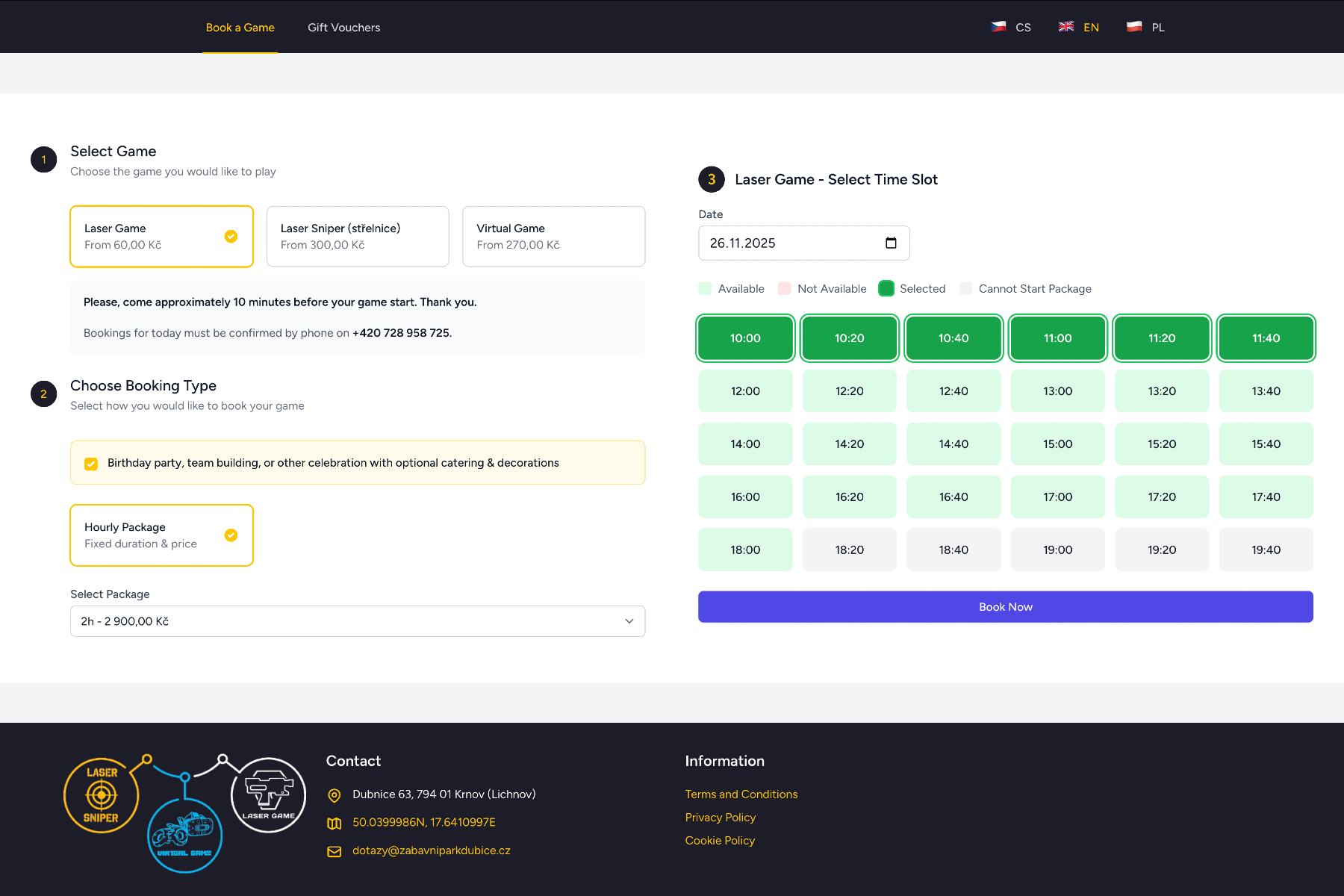
Task: Open the Privacy Policy link
Action: [x=720, y=817]
